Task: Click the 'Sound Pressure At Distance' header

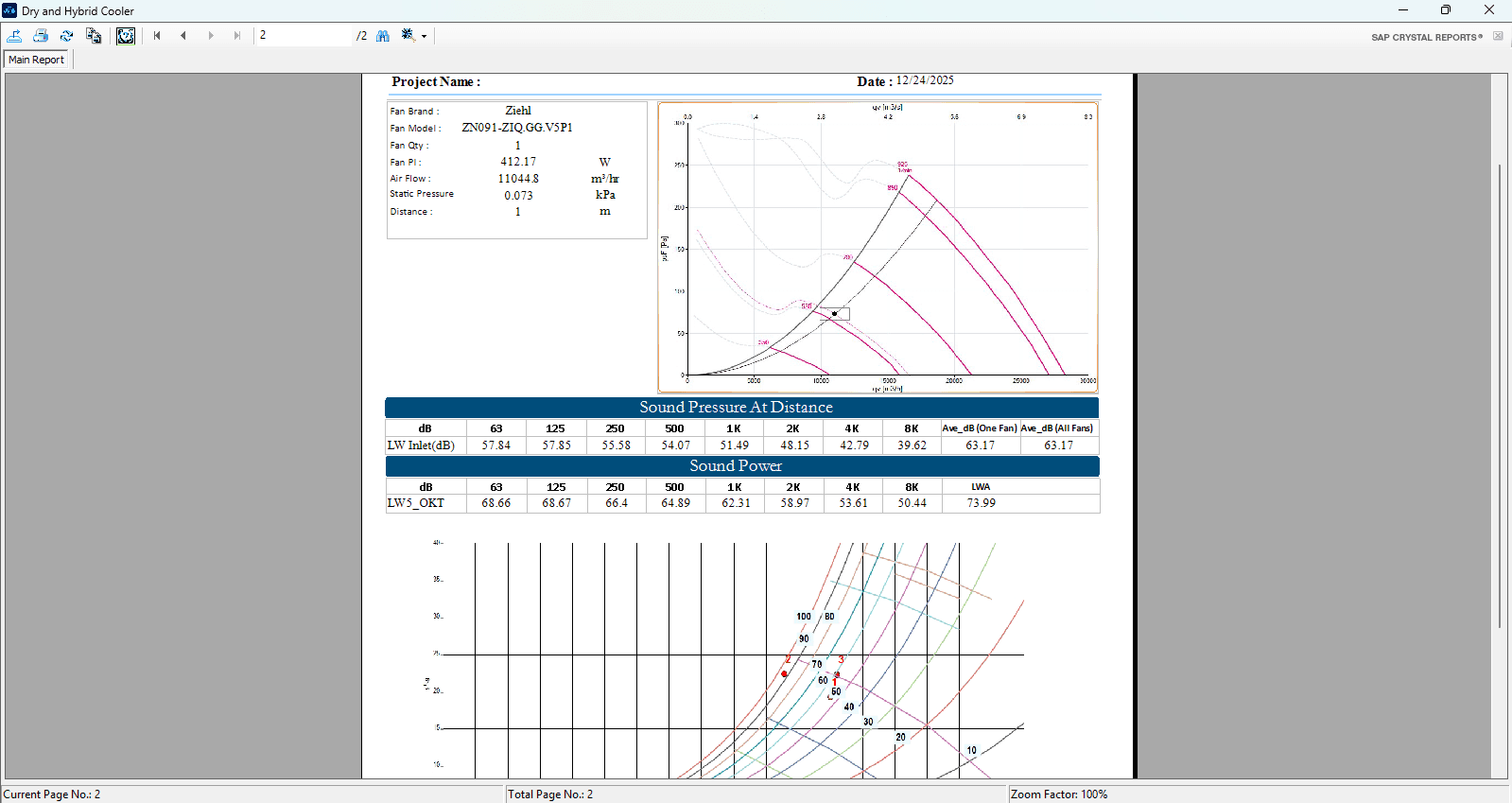Action: pyautogui.click(x=736, y=408)
